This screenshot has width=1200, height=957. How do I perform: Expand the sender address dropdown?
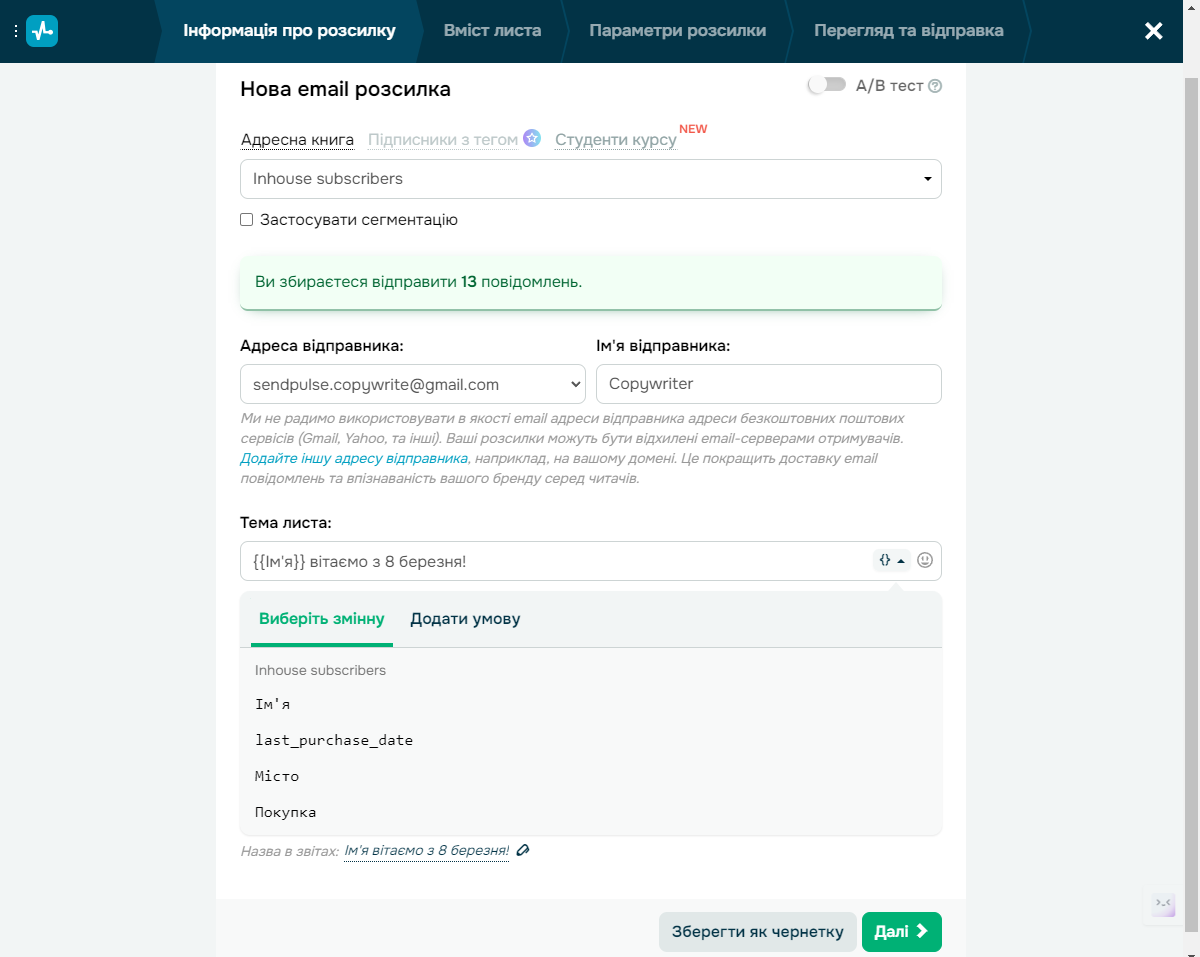point(412,384)
